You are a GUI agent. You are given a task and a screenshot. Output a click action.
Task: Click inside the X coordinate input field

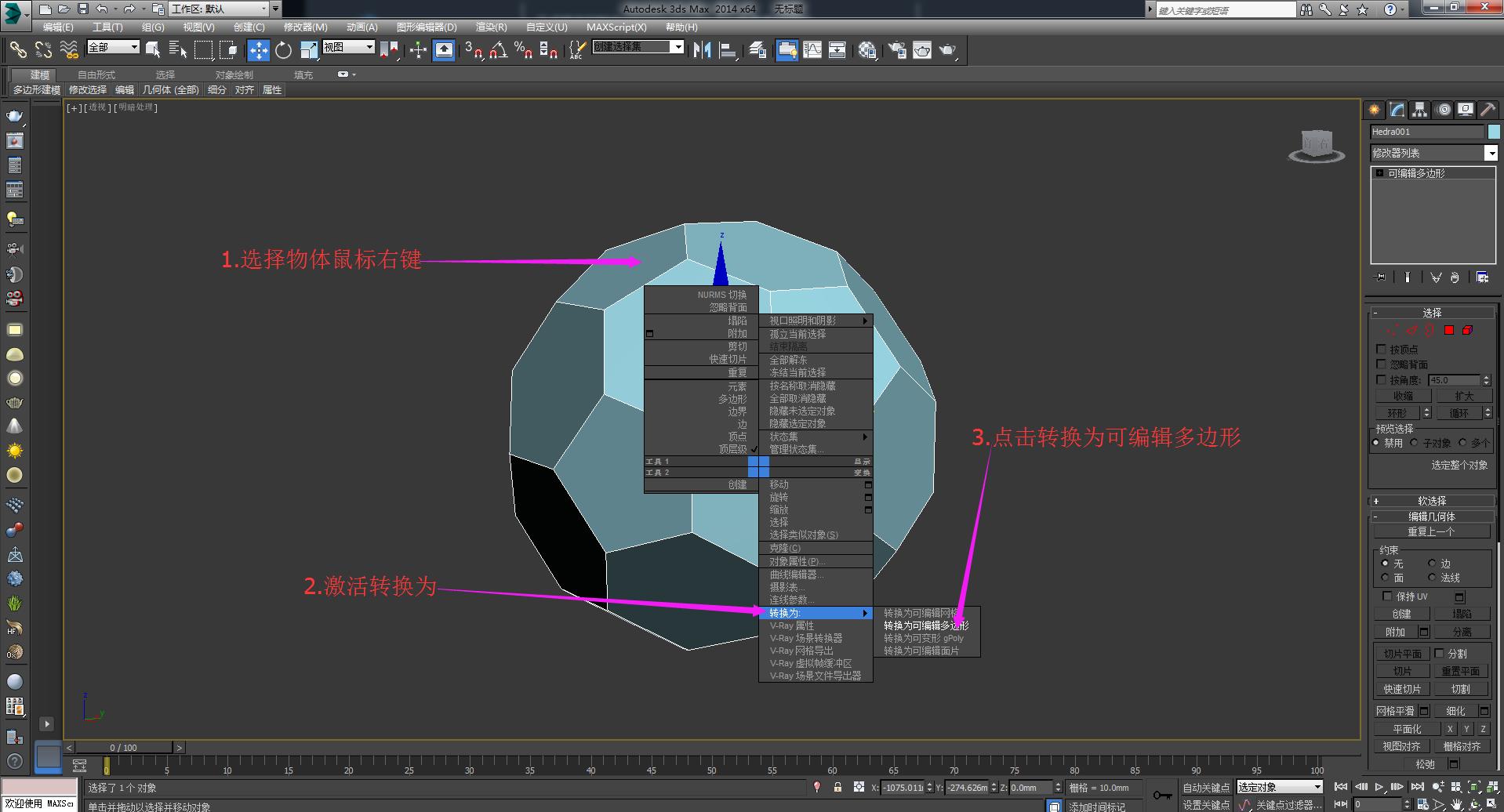click(x=902, y=788)
